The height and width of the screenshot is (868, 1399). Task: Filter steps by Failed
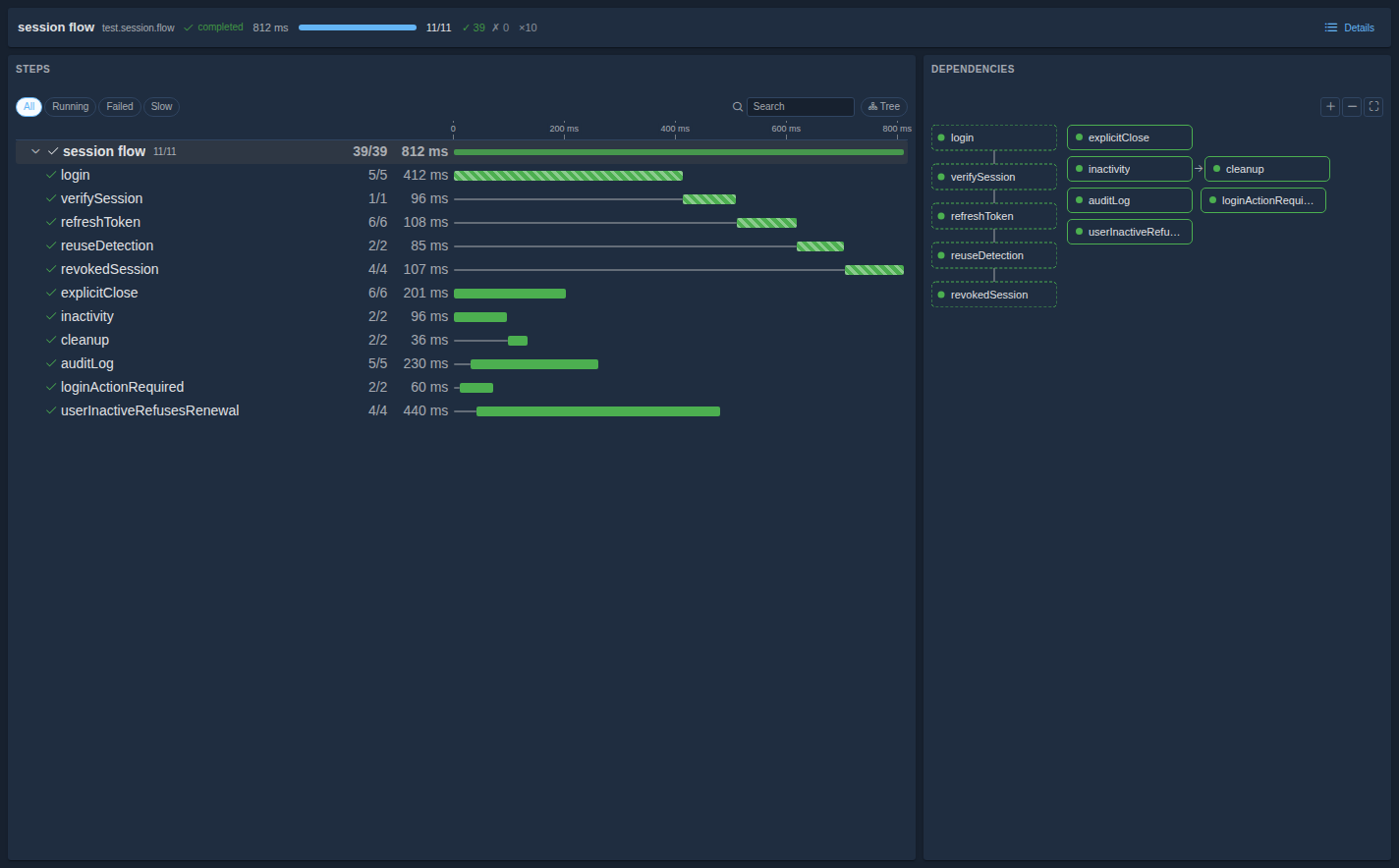(x=120, y=107)
